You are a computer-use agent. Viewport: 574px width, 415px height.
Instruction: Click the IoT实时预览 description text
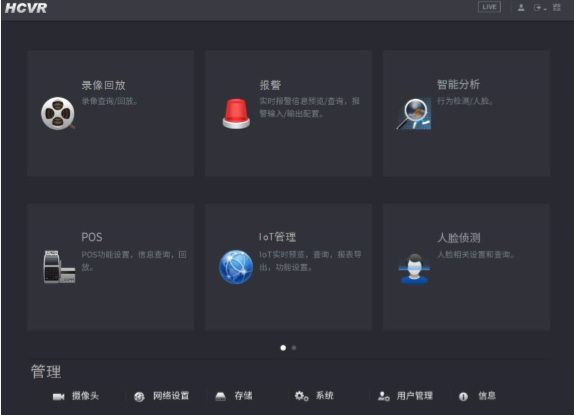(310, 261)
